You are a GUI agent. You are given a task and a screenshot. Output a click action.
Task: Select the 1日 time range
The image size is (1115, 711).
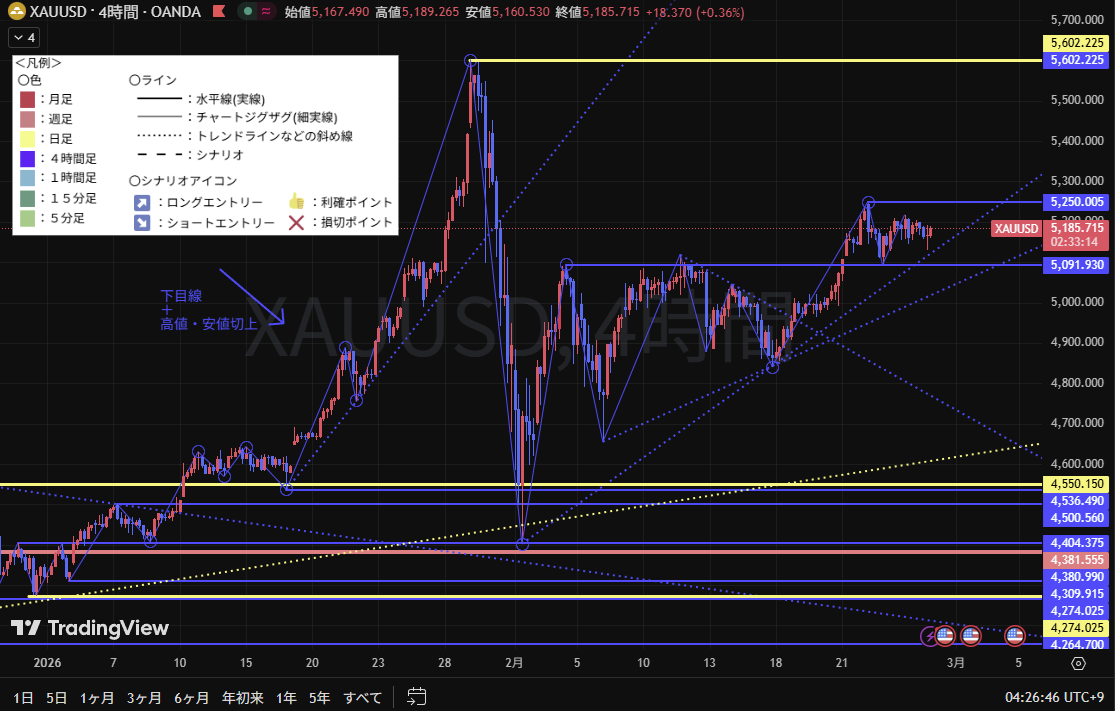pos(21,697)
